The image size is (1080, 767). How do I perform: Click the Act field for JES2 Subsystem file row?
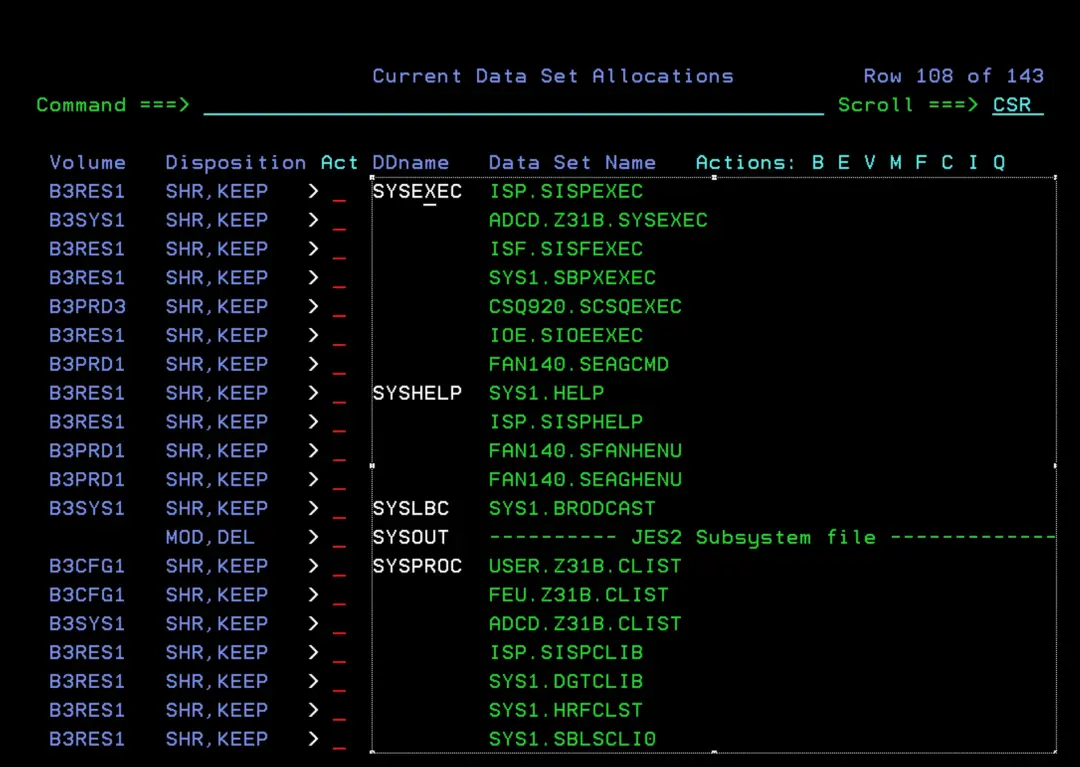[x=339, y=539]
